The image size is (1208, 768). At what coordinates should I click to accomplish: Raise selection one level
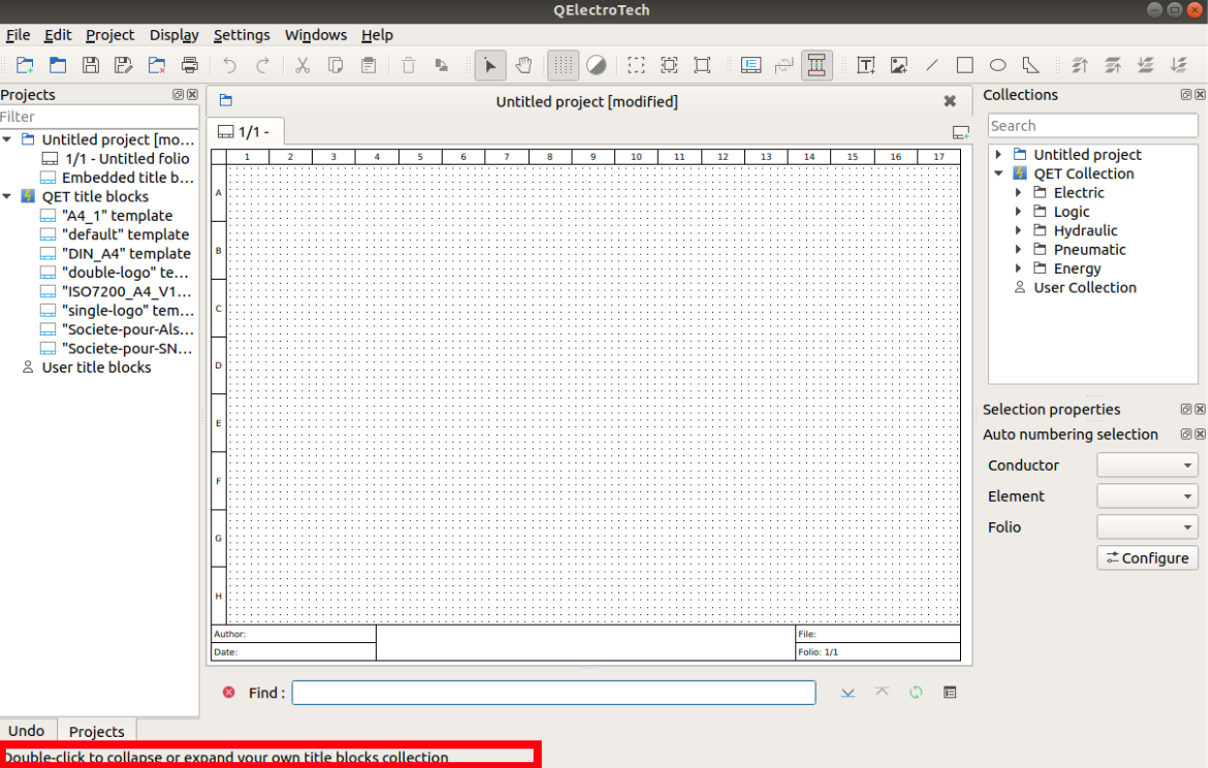point(1113,65)
